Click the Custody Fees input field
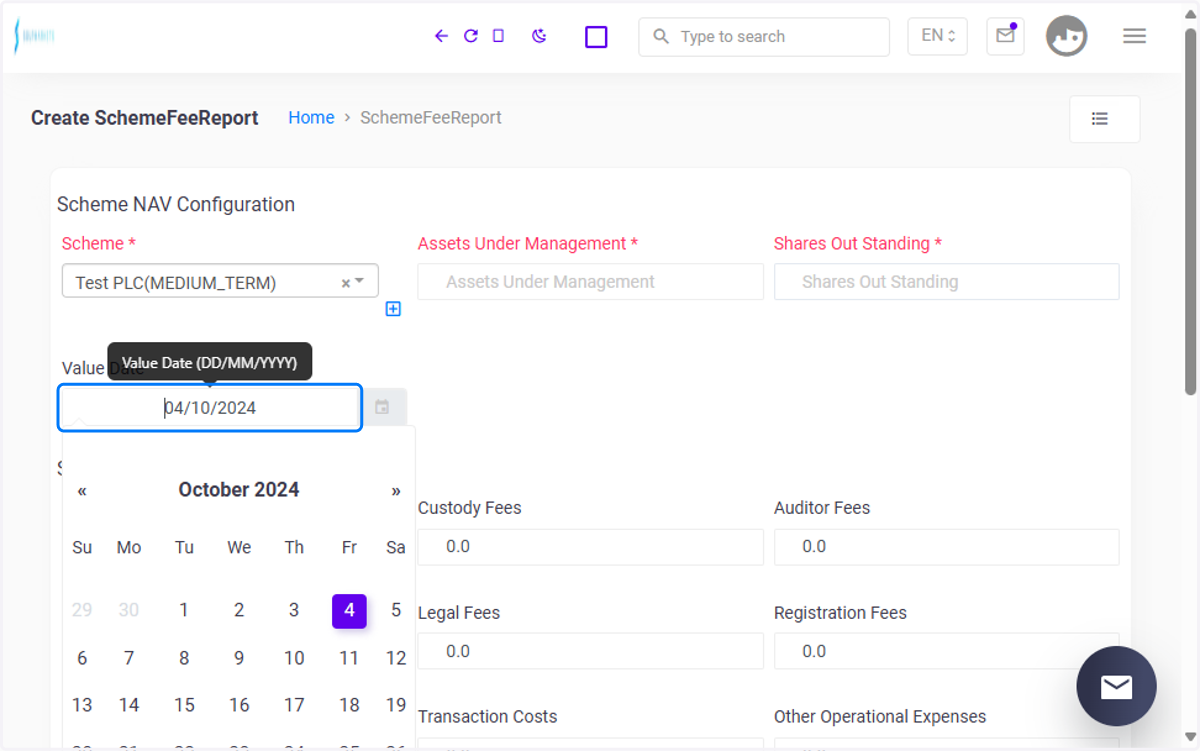Screen dimensions: 1200x751 click(x=591, y=547)
